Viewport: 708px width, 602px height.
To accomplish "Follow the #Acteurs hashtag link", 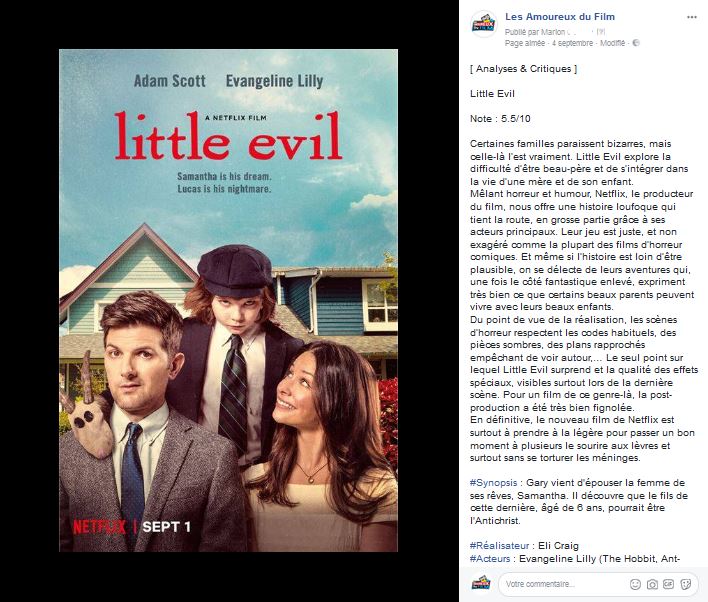I will point(490,559).
